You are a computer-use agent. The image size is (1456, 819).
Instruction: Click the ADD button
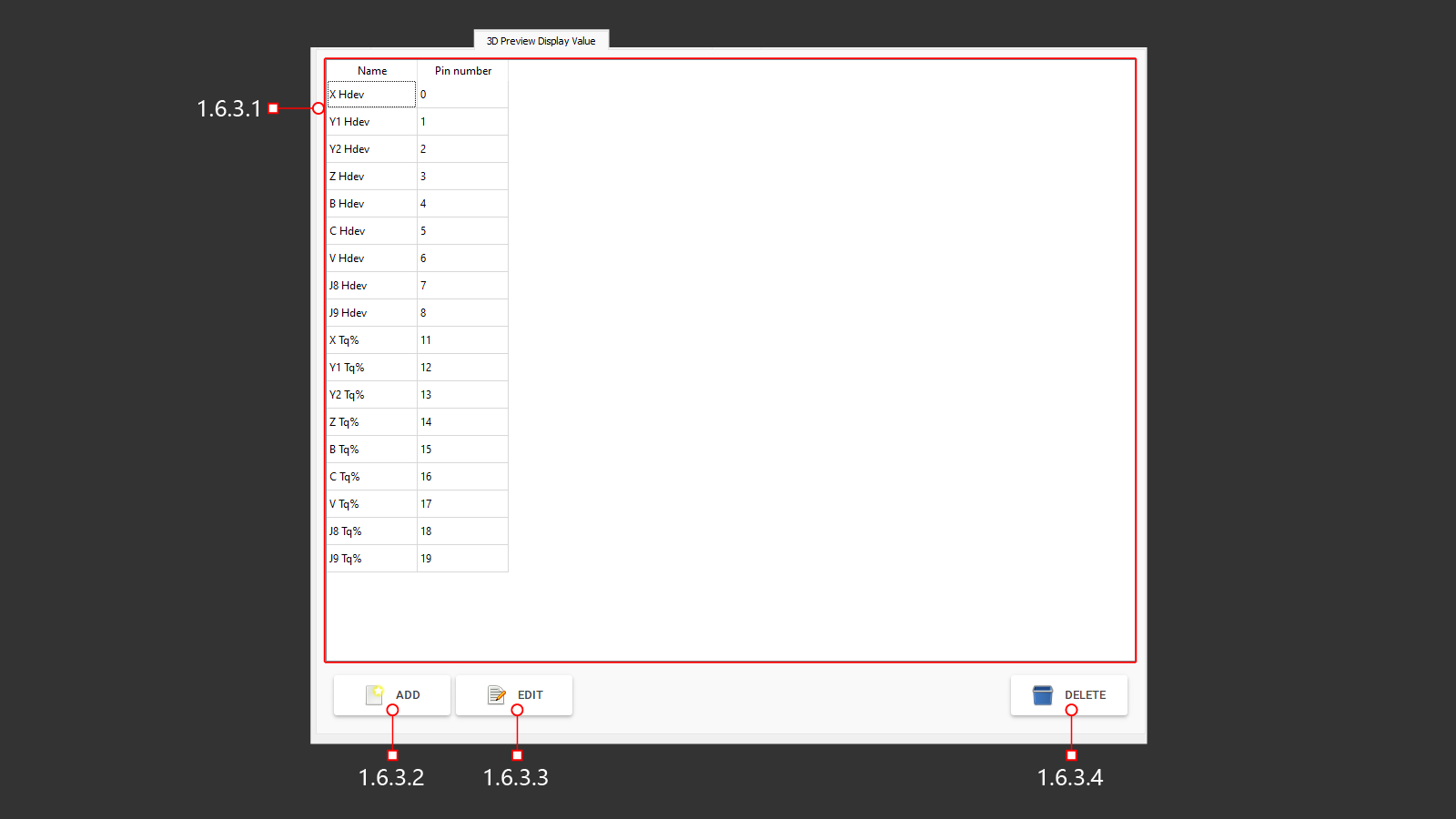coord(391,694)
